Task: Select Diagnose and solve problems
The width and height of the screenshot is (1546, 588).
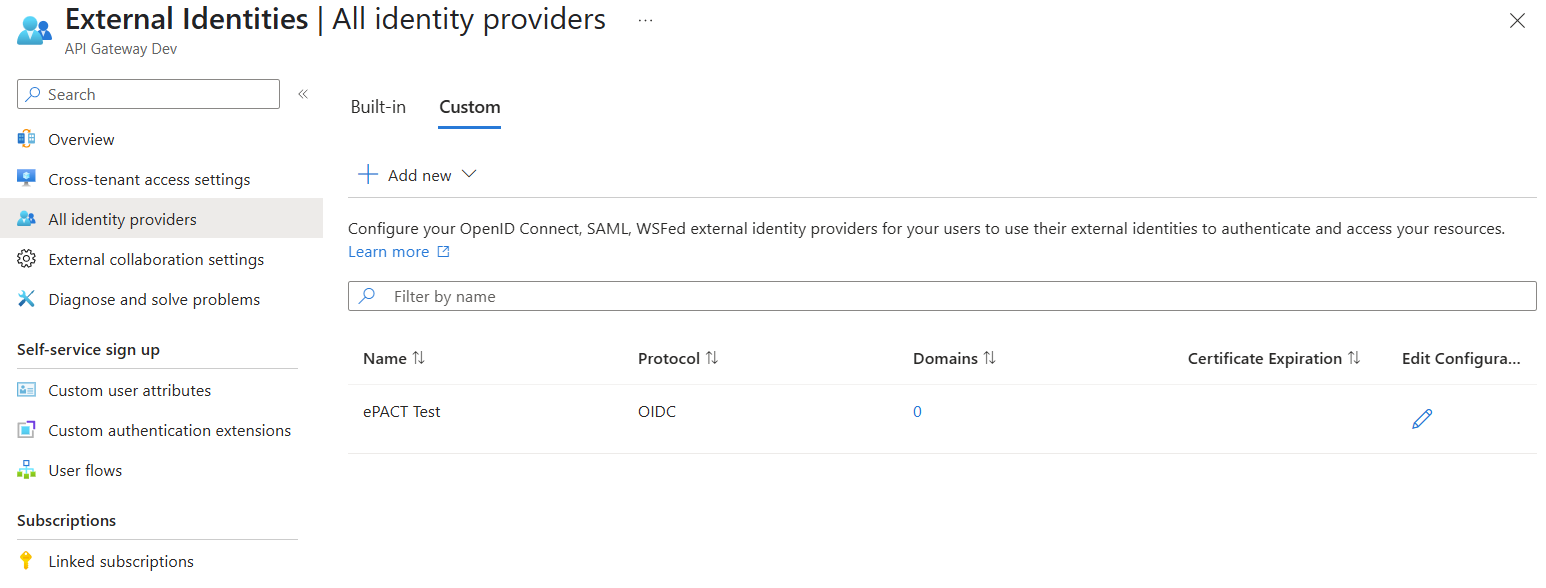Action: point(153,298)
